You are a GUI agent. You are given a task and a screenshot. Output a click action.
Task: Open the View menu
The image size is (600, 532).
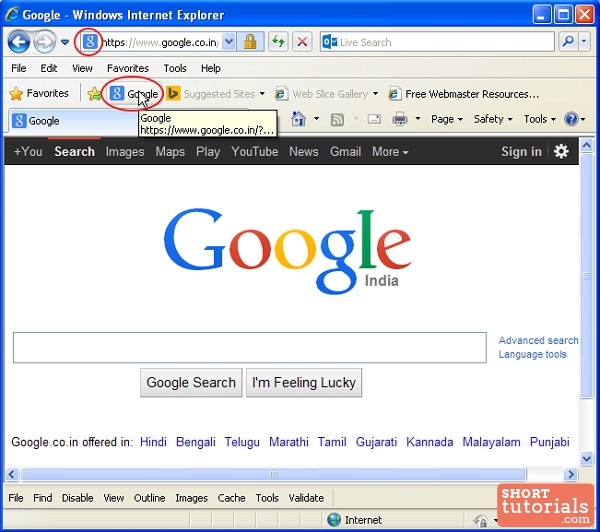tap(82, 68)
